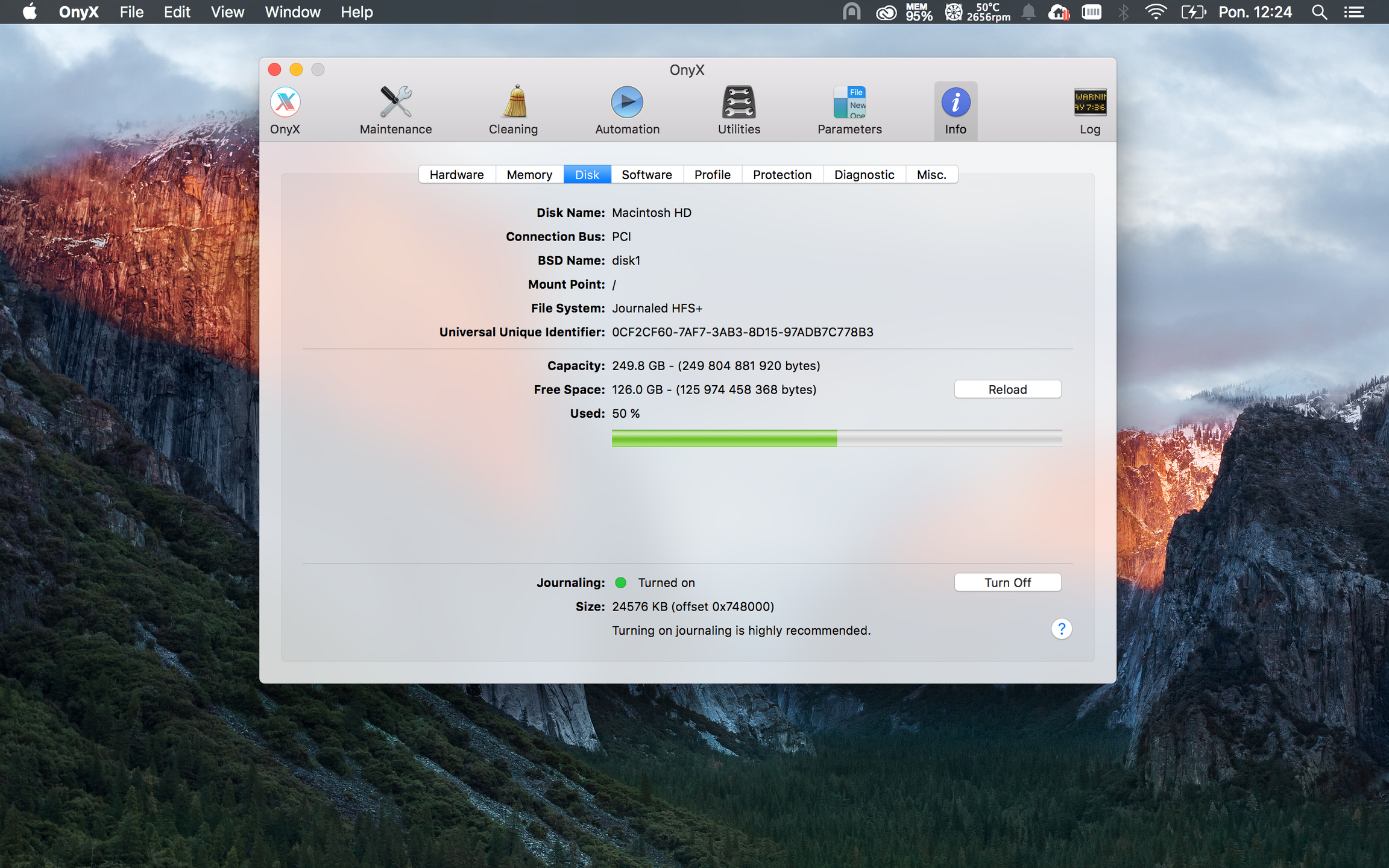Viewport: 1389px width, 868px height.
Task: Click the headphone-shaped menu bar icon
Action: [x=851, y=12]
